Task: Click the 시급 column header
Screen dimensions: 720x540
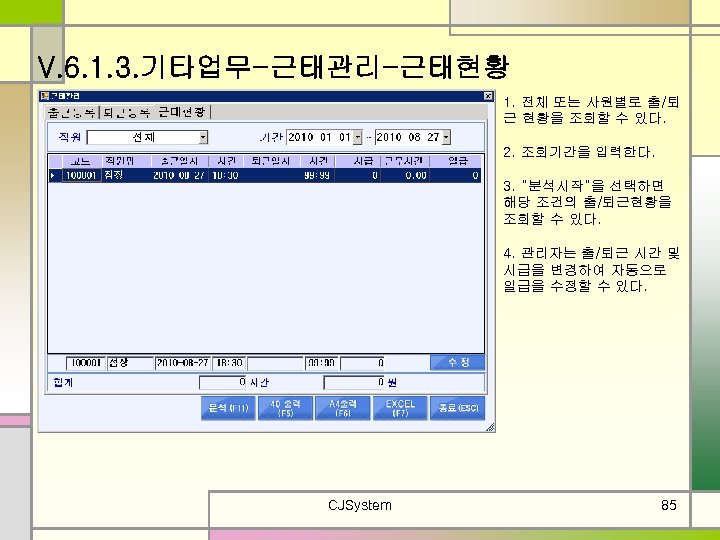Action: [358, 161]
